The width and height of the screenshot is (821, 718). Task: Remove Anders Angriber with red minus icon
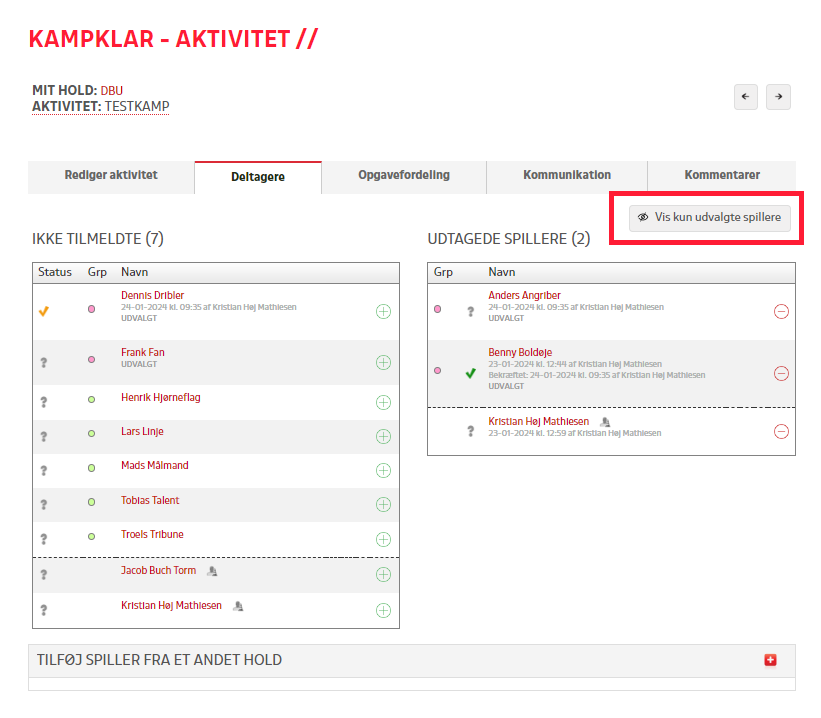[781, 311]
